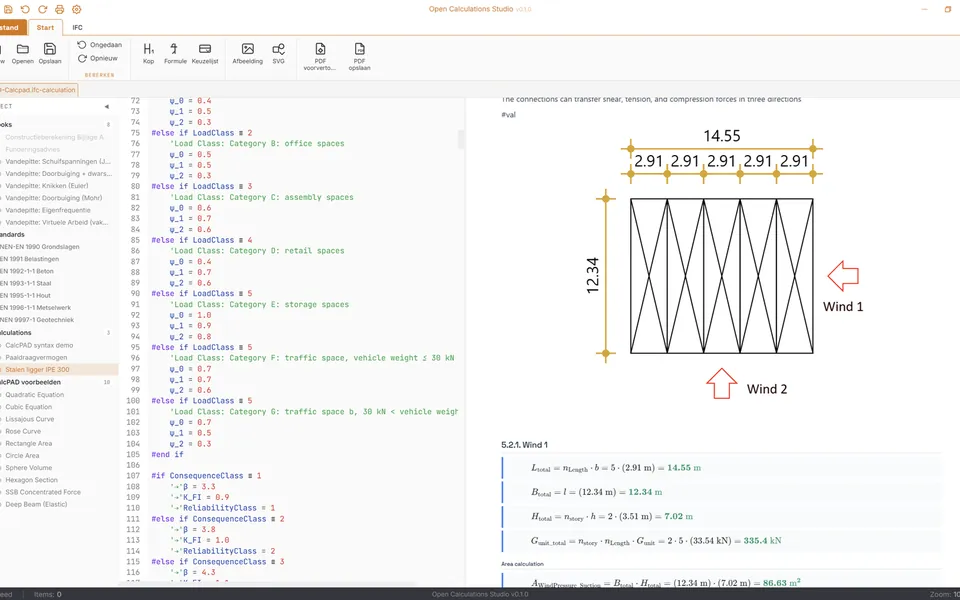Click the Openen folder icon
Viewport: 960px width, 600px height.
click(23, 49)
